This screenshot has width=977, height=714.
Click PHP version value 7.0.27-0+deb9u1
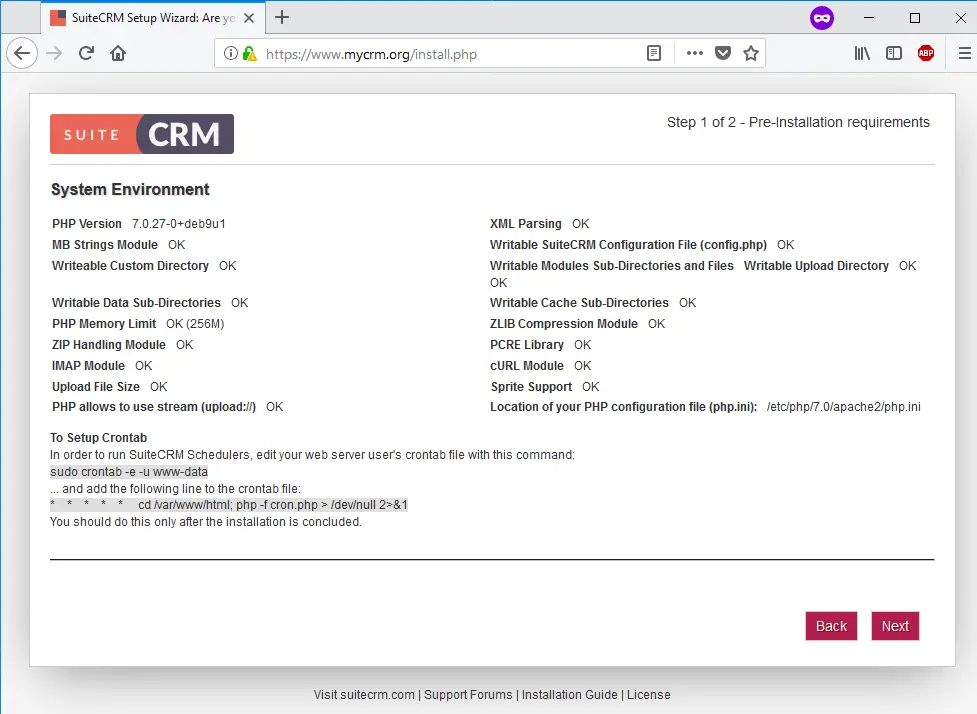coord(179,224)
